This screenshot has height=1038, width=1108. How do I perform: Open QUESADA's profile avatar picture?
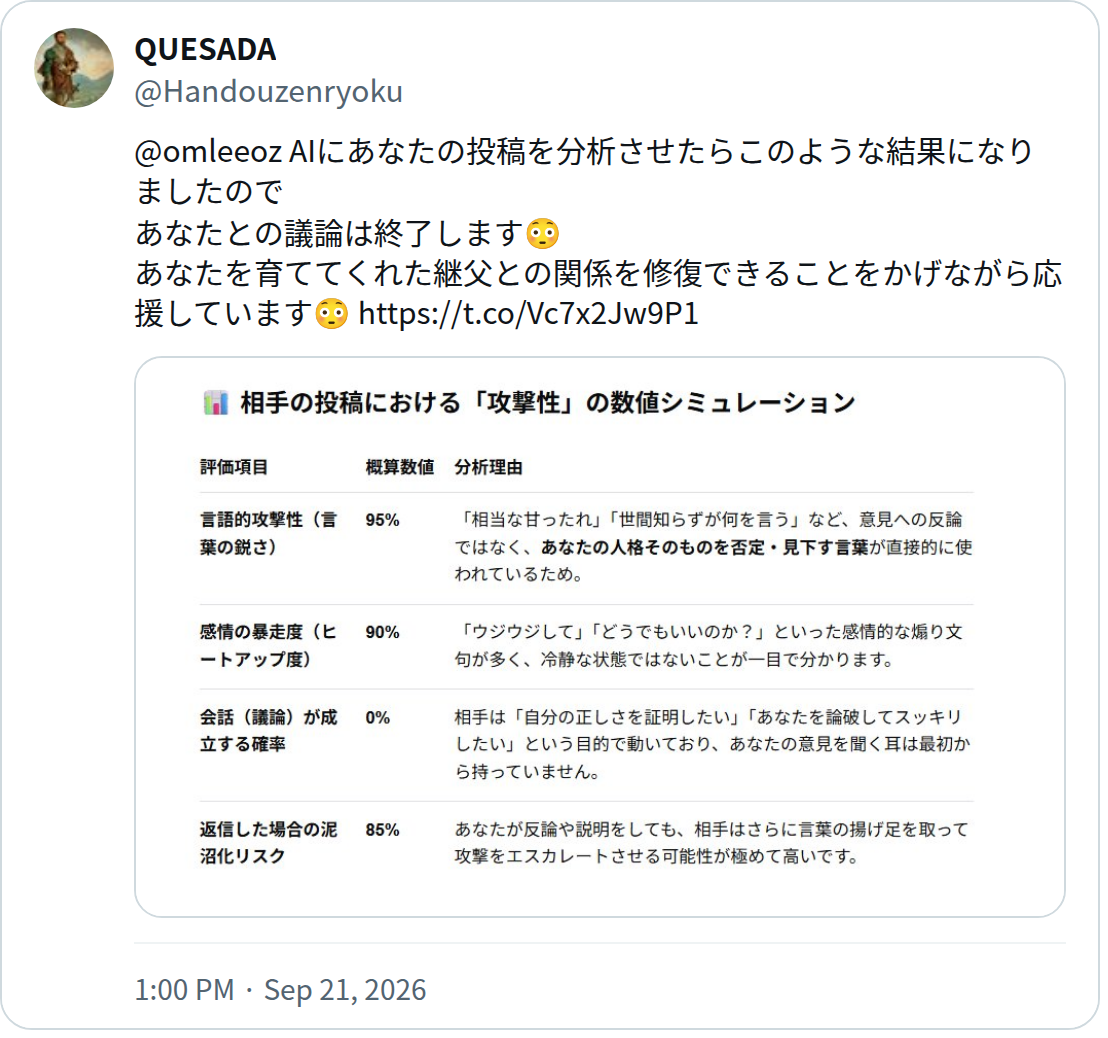click(74, 68)
